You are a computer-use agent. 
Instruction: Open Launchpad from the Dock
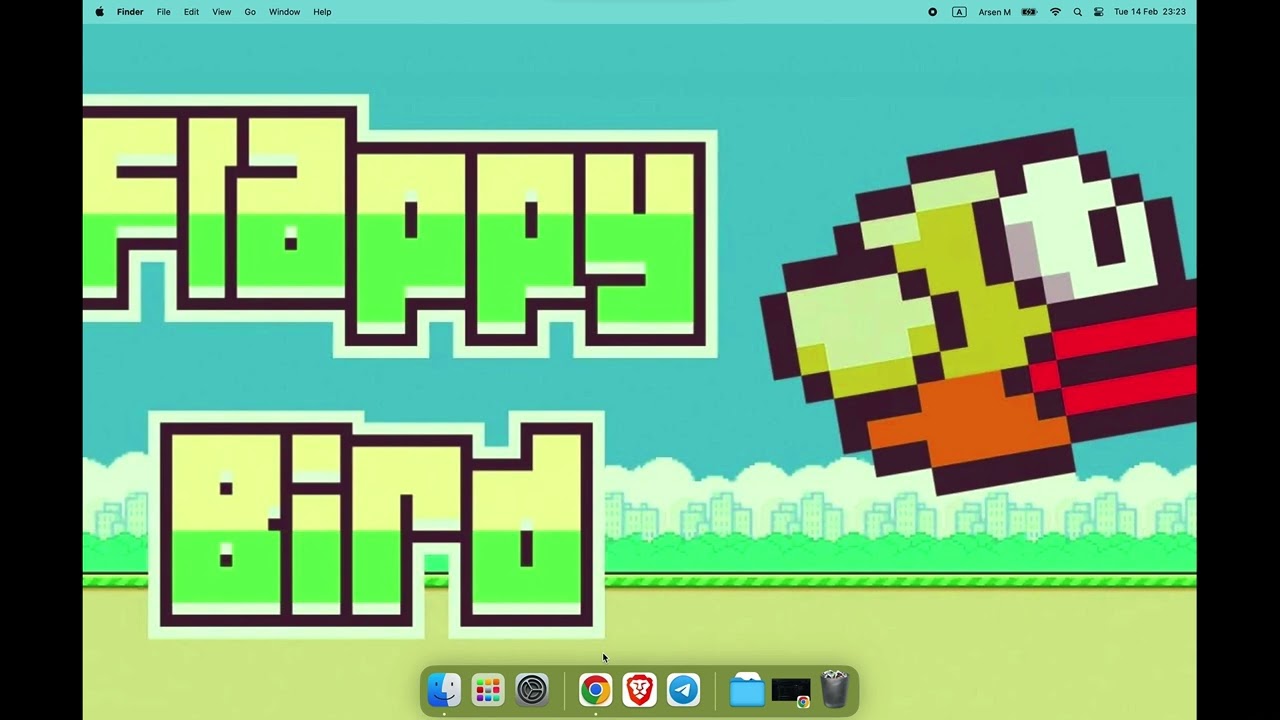point(488,690)
